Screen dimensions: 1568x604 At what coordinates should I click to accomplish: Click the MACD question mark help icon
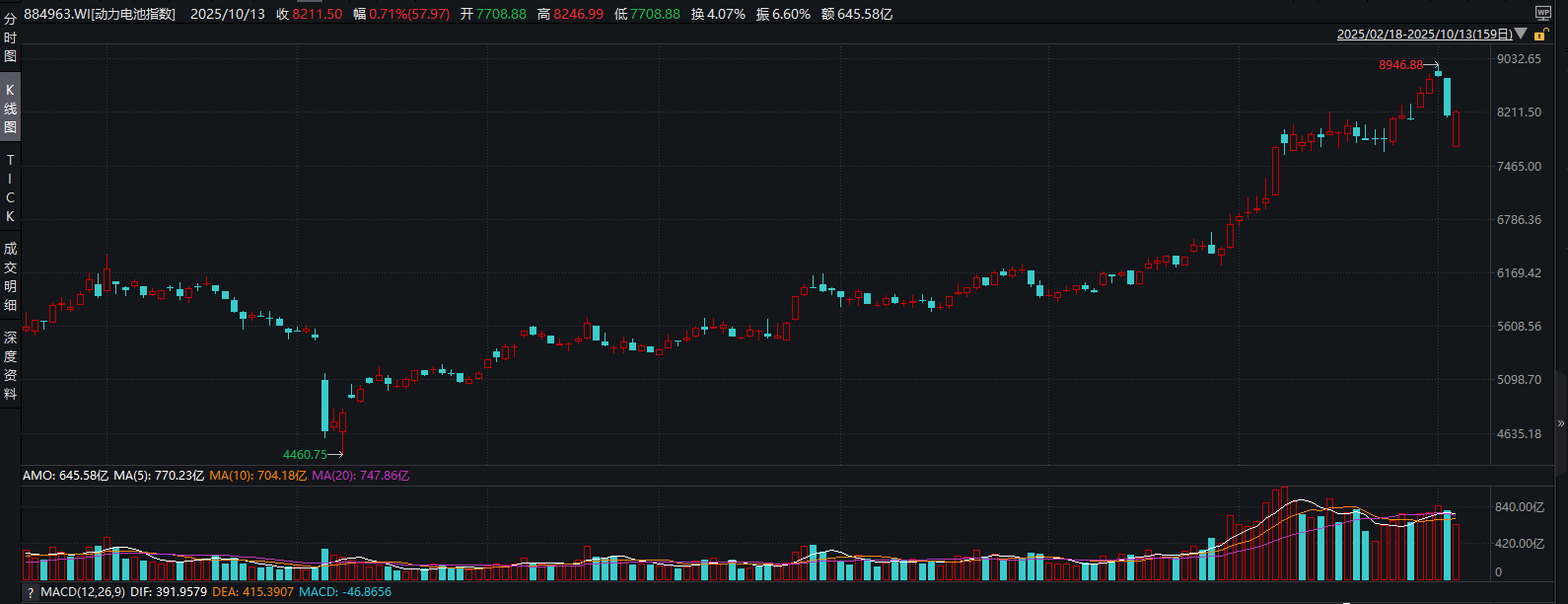[31, 592]
